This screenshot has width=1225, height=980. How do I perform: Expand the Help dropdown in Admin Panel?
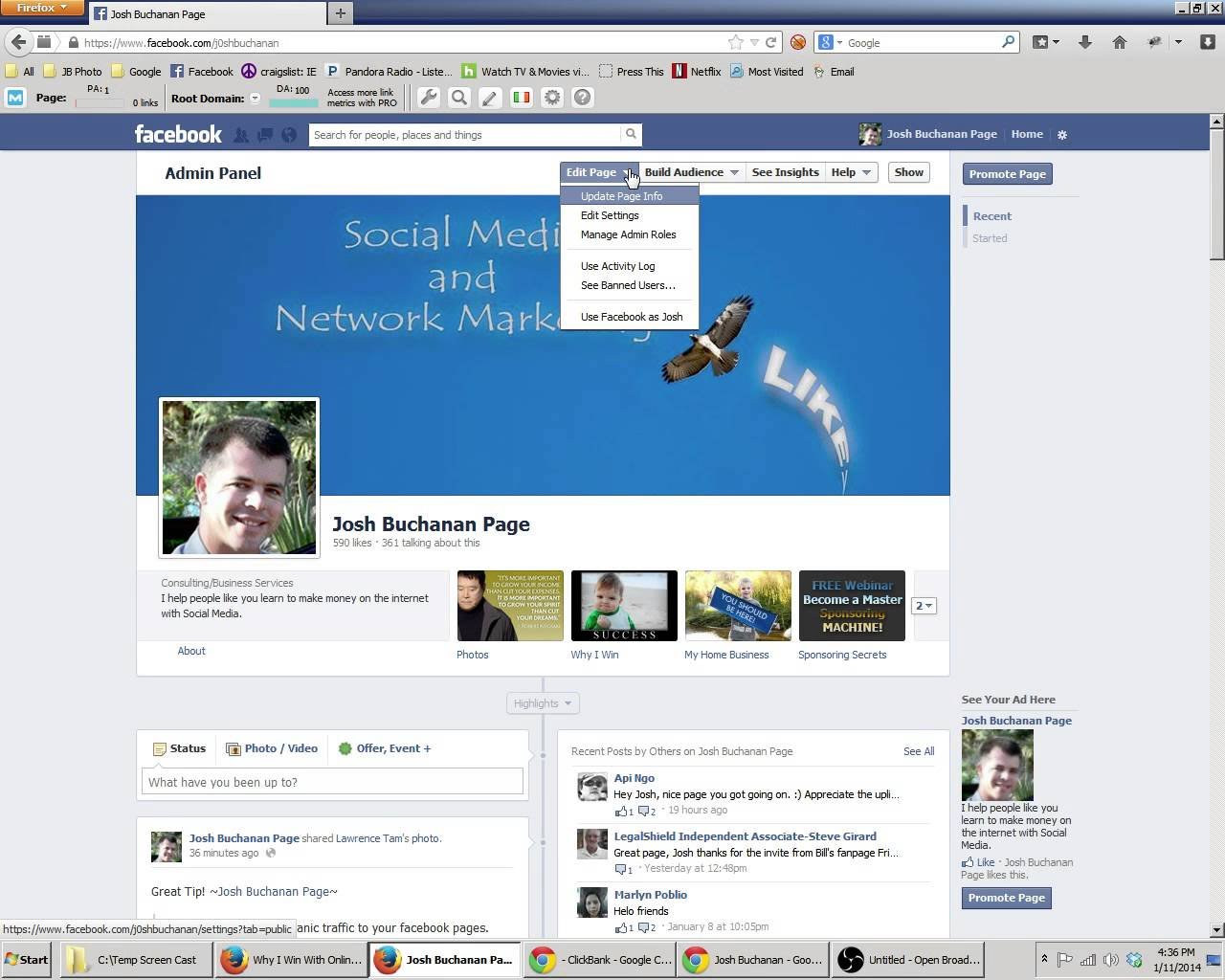click(x=851, y=172)
